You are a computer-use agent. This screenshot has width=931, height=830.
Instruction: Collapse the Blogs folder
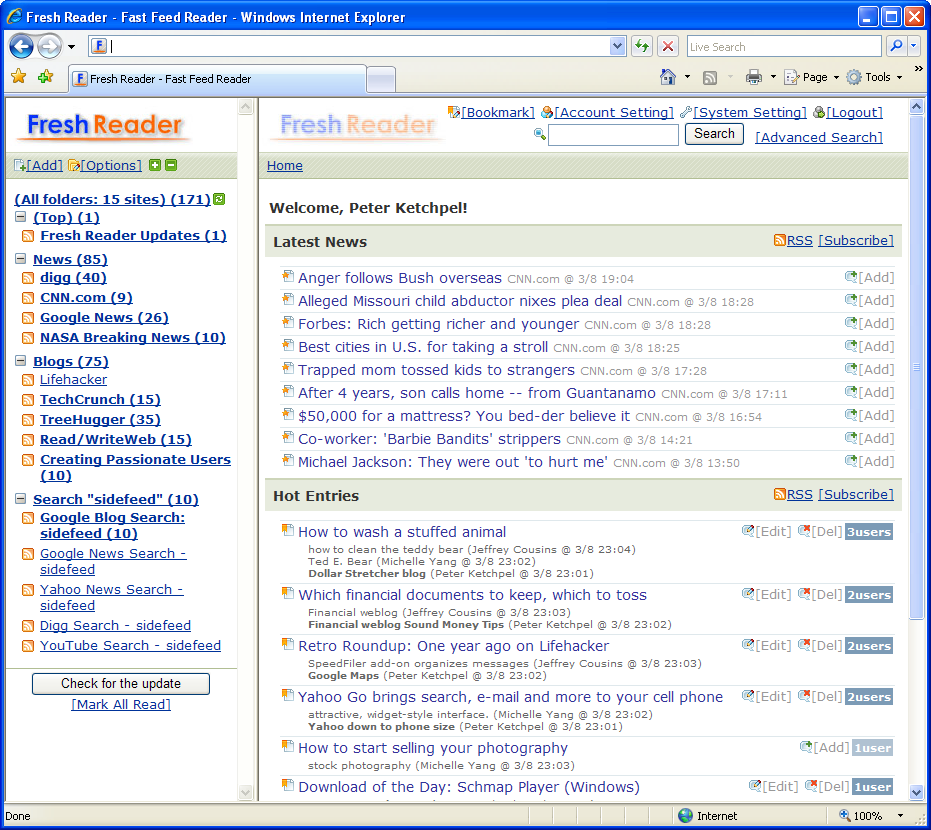click(21, 360)
